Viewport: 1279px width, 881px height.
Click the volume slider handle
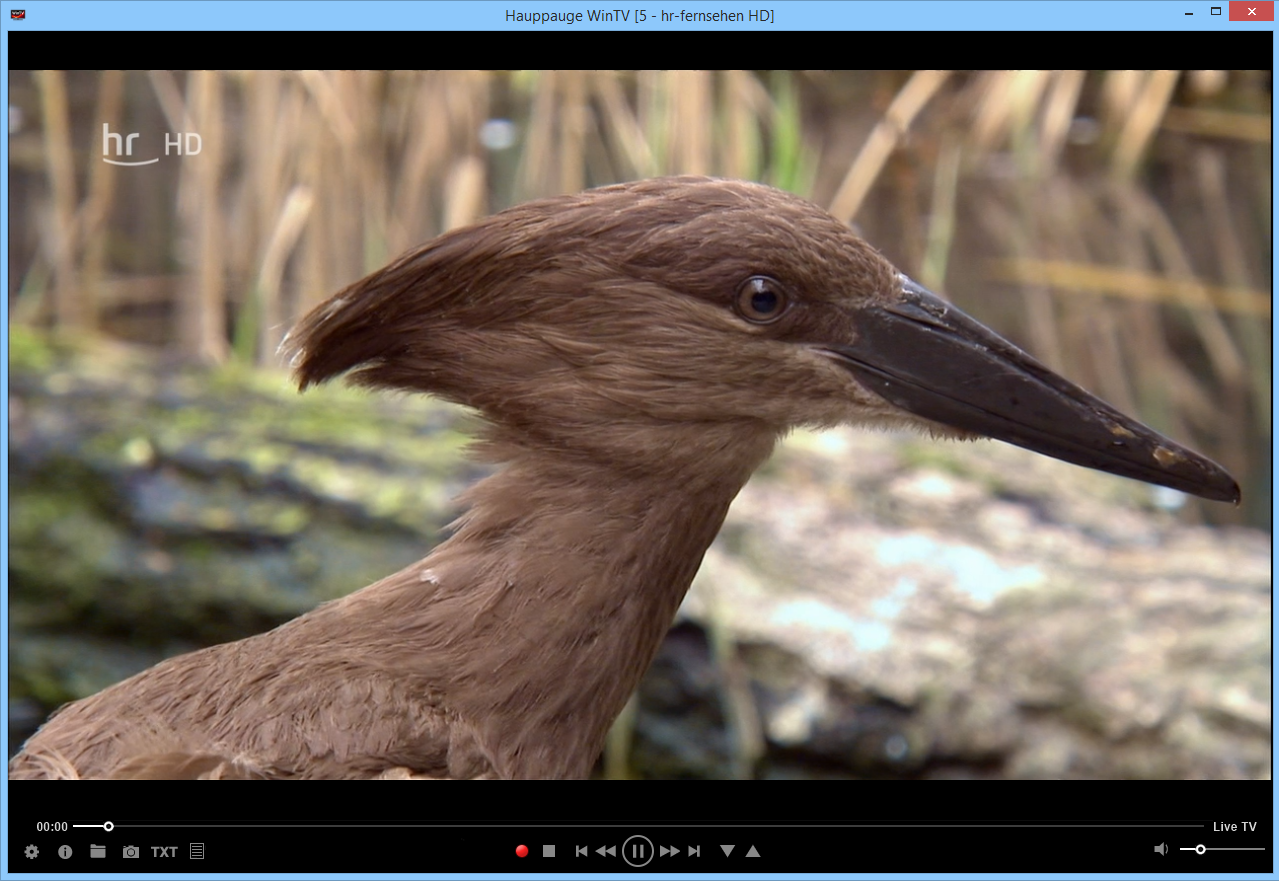point(1200,849)
